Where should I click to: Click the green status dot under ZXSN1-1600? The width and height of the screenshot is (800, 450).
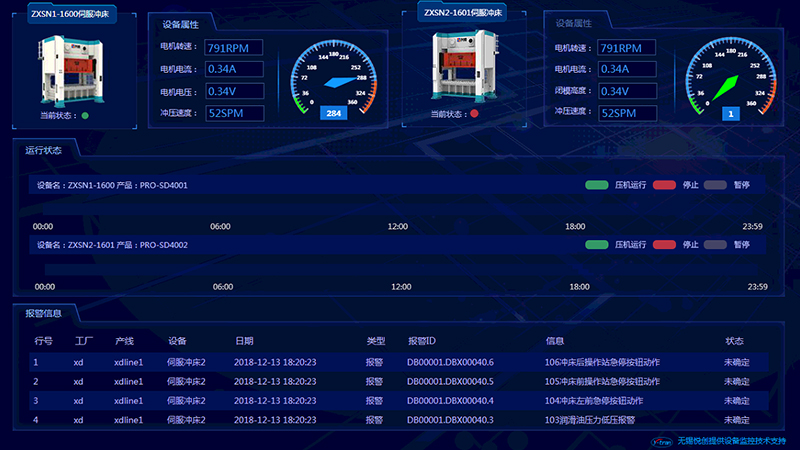85,115
